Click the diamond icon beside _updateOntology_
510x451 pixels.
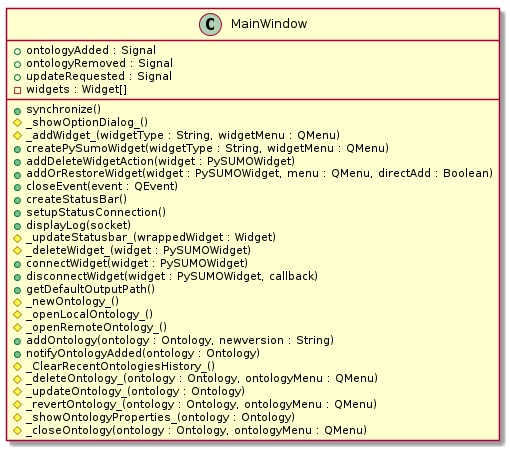tap(17, 392)
